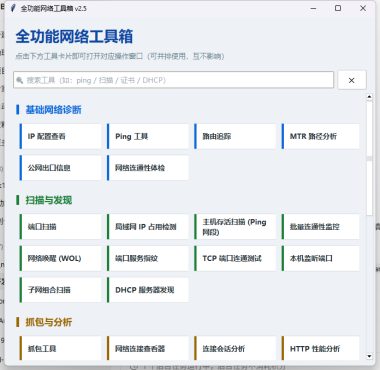
Task: Open the Ping 工具 card
Action: click(148, 136)
